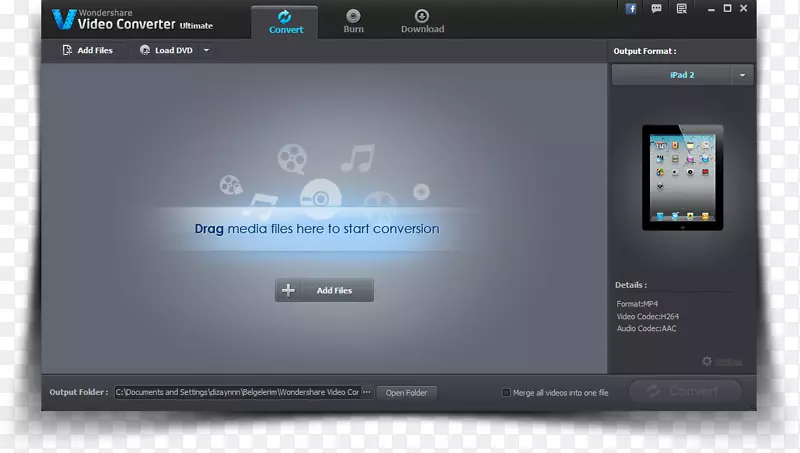
Task: Enable Merge all videos into one file
Action: 506,393
